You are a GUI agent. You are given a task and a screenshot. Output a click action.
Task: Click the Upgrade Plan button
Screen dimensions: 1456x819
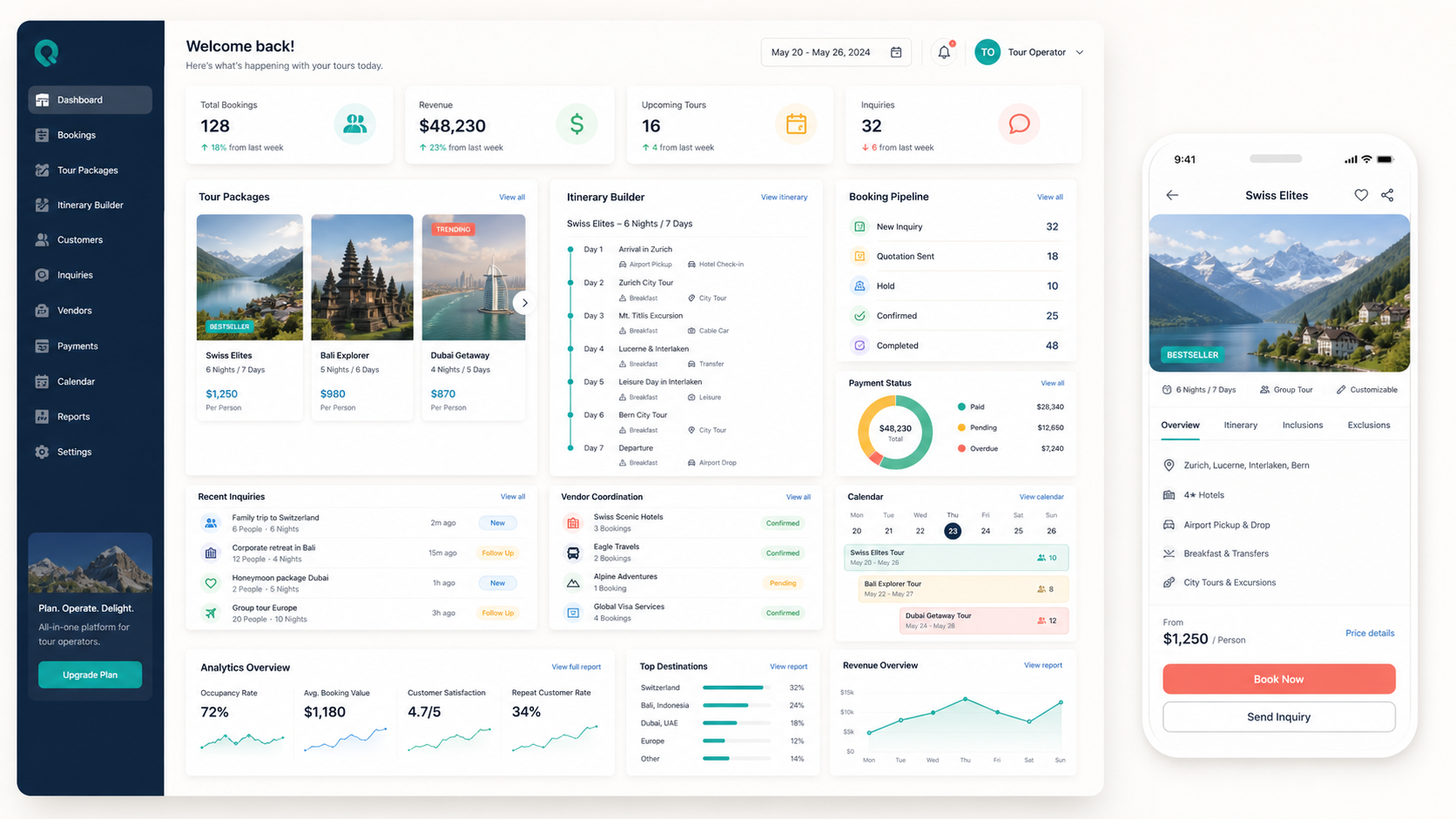click(90, 675)
